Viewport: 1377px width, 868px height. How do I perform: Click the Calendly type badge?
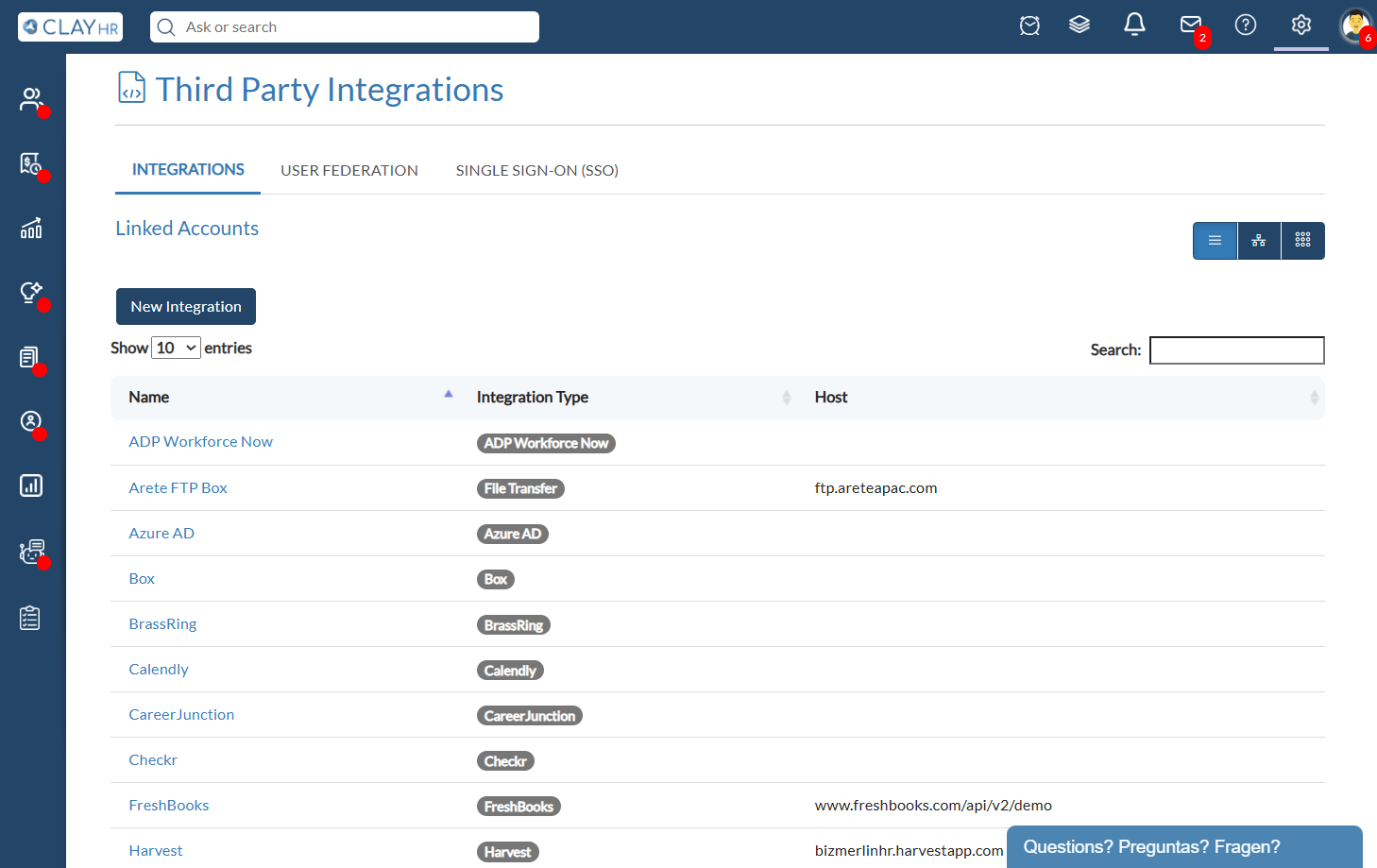[510, 671]
